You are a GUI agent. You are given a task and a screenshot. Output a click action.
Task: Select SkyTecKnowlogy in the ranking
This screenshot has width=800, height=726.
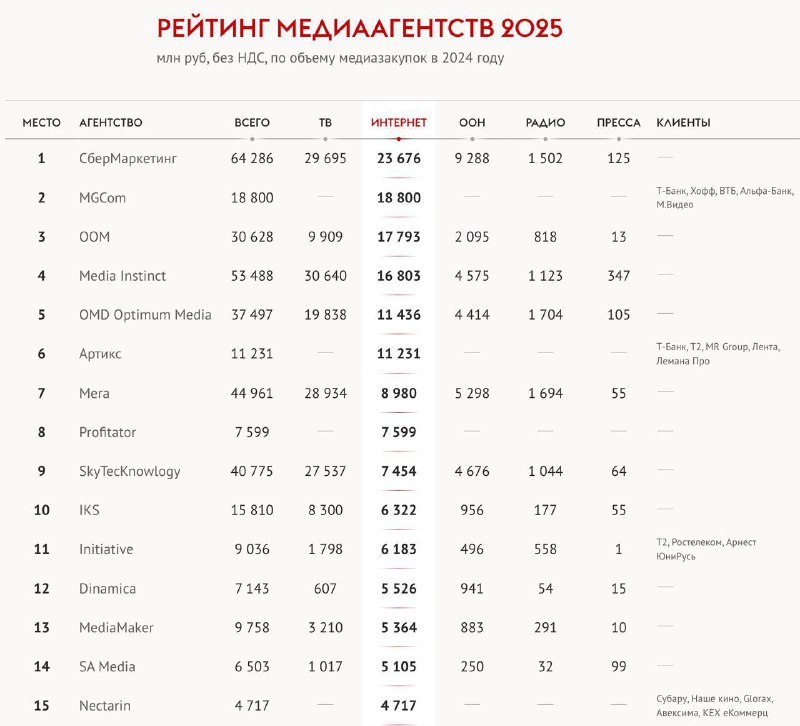pyautogui.click(x=130, y=471)
